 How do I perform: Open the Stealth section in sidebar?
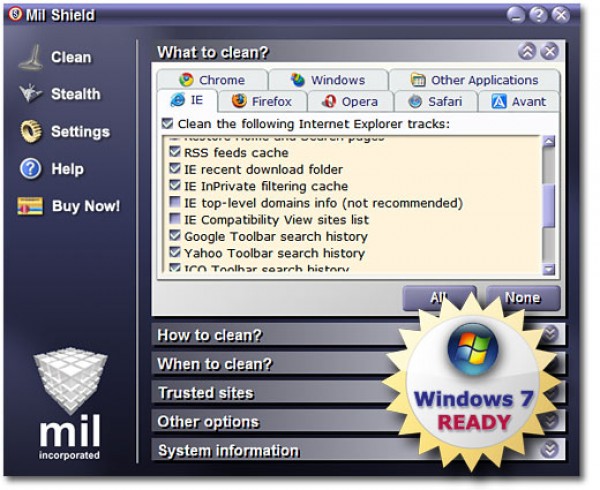[x=76, y=94]
